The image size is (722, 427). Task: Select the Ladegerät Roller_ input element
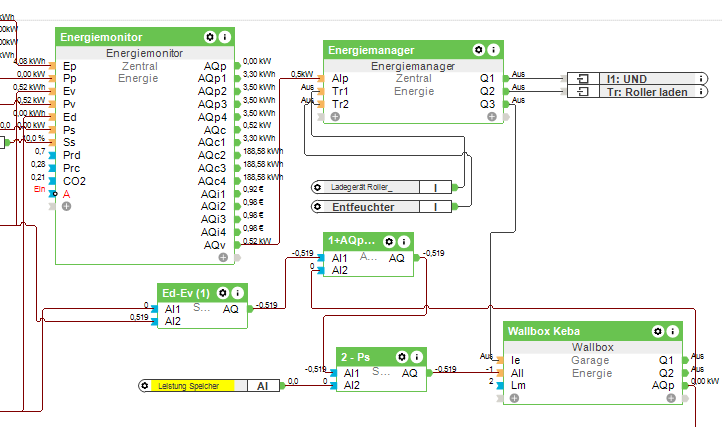381,187
